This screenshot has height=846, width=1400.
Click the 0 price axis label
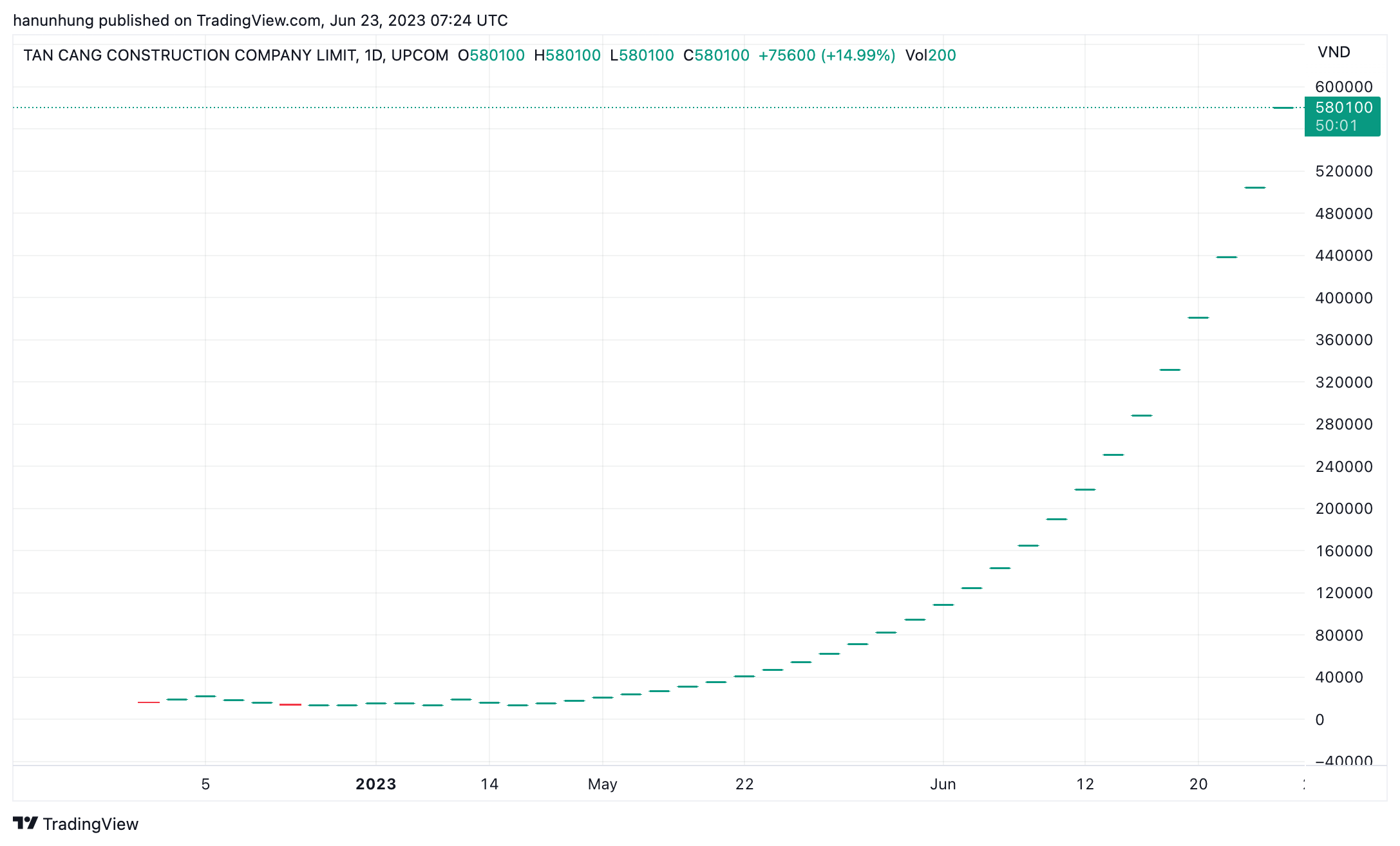(1320, 720)
